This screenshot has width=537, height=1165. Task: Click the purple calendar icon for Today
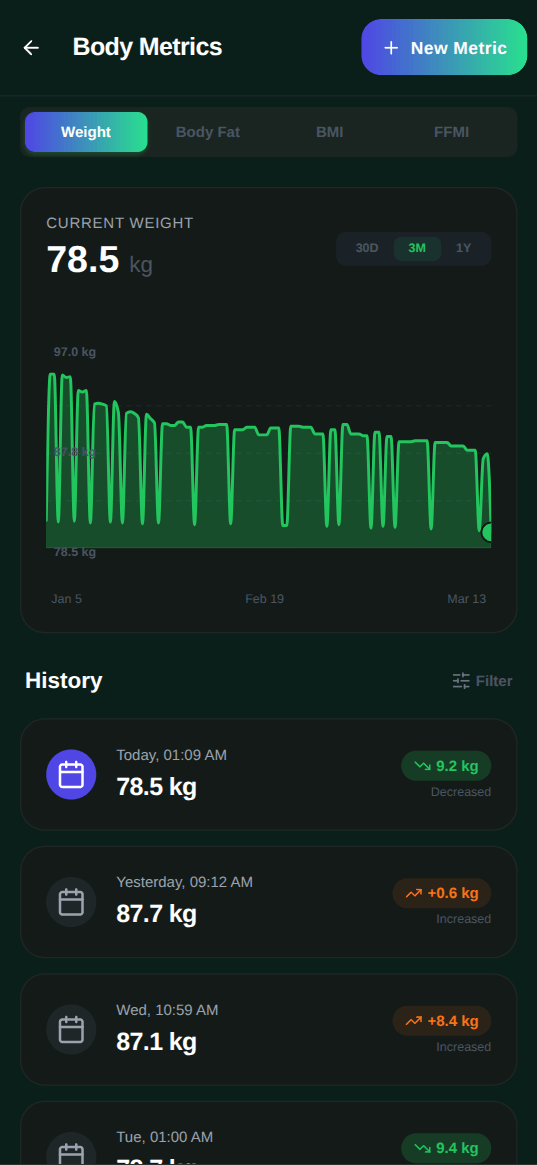[71, 774]
